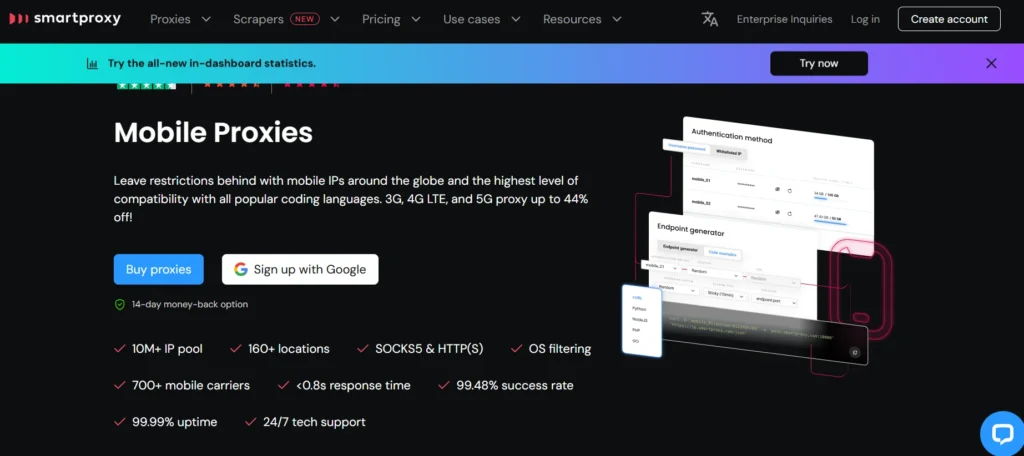Image resolution: width=1024 pixels, height=456 pixels.
Task: Open the language translation icon
Action: click(710, 19)
